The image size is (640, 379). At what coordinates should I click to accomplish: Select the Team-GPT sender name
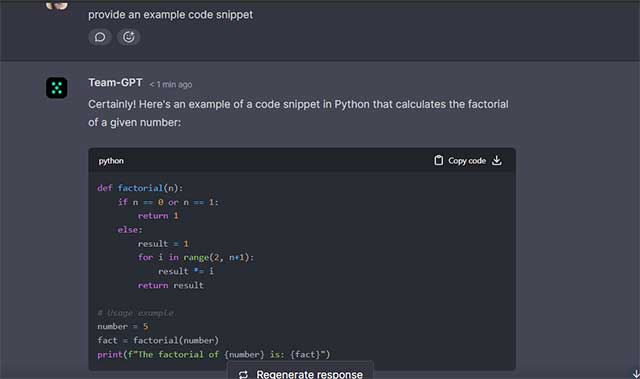point(116,83)
